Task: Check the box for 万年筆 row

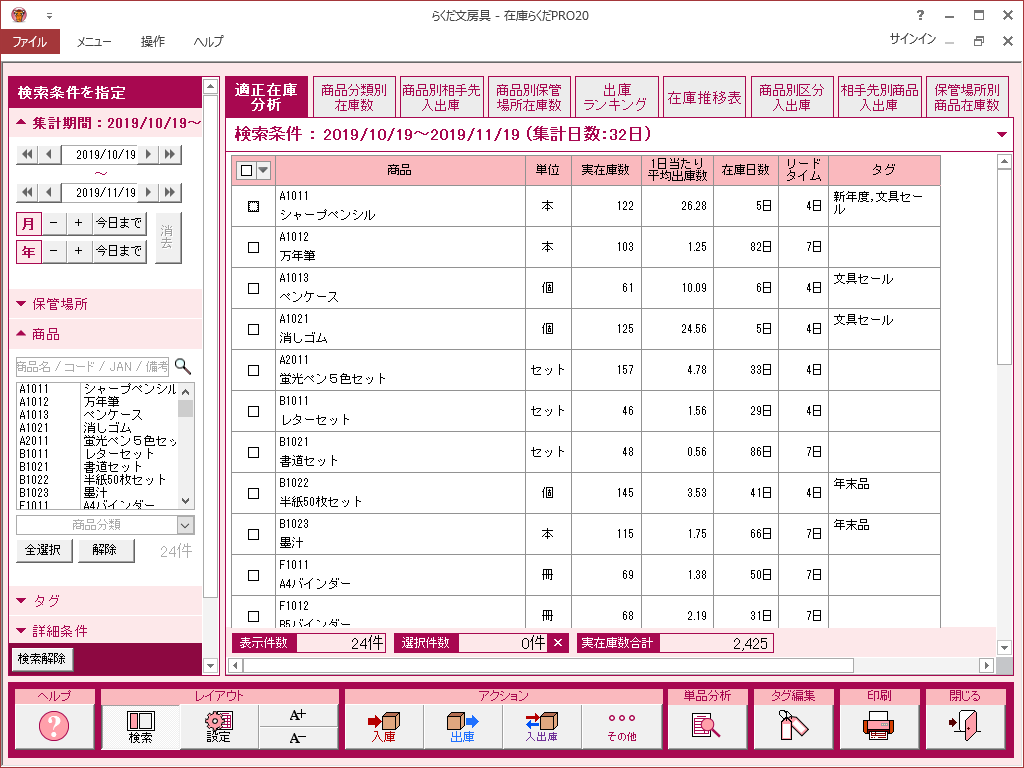Action: coord(253,247)
